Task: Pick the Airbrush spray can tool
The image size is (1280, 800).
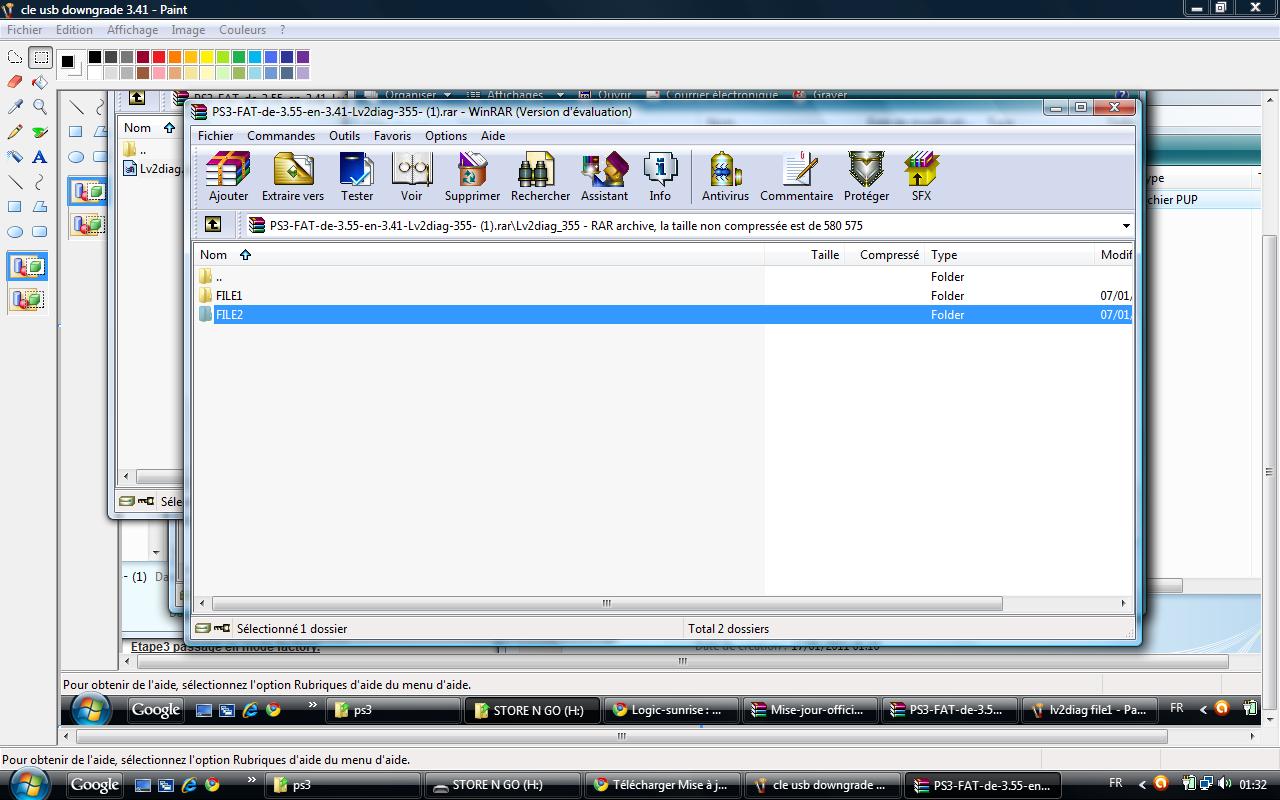Action: tap(15, 157)
